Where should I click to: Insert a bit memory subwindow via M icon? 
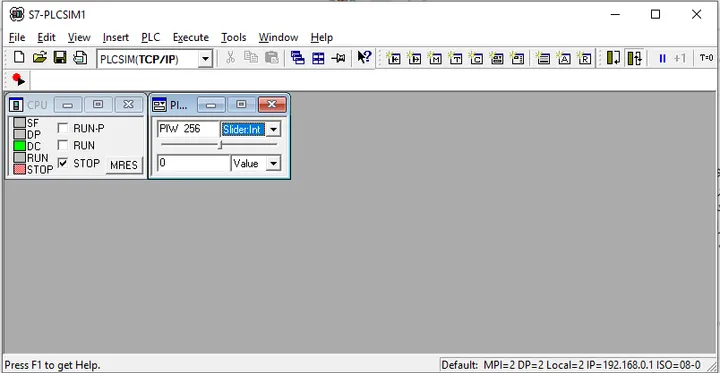point(435,58)
